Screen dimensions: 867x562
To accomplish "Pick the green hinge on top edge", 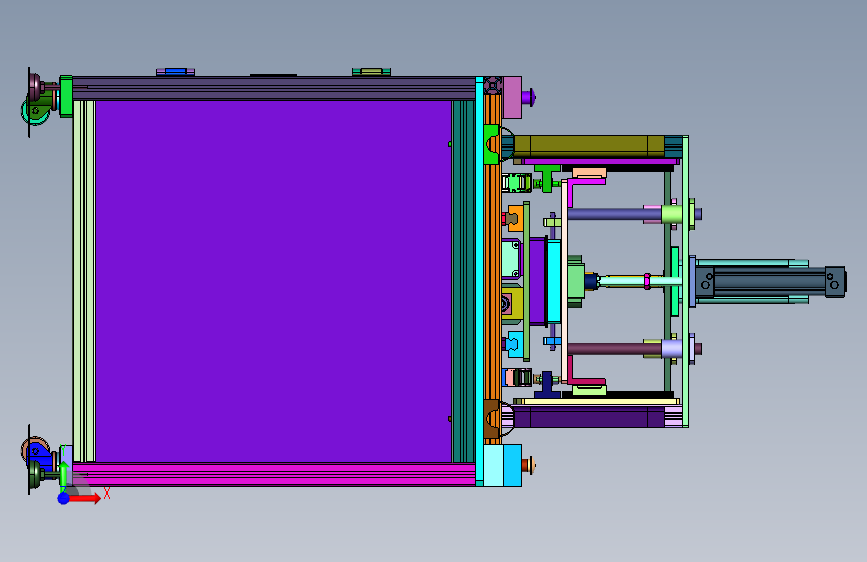I will (x=372, y=71).
